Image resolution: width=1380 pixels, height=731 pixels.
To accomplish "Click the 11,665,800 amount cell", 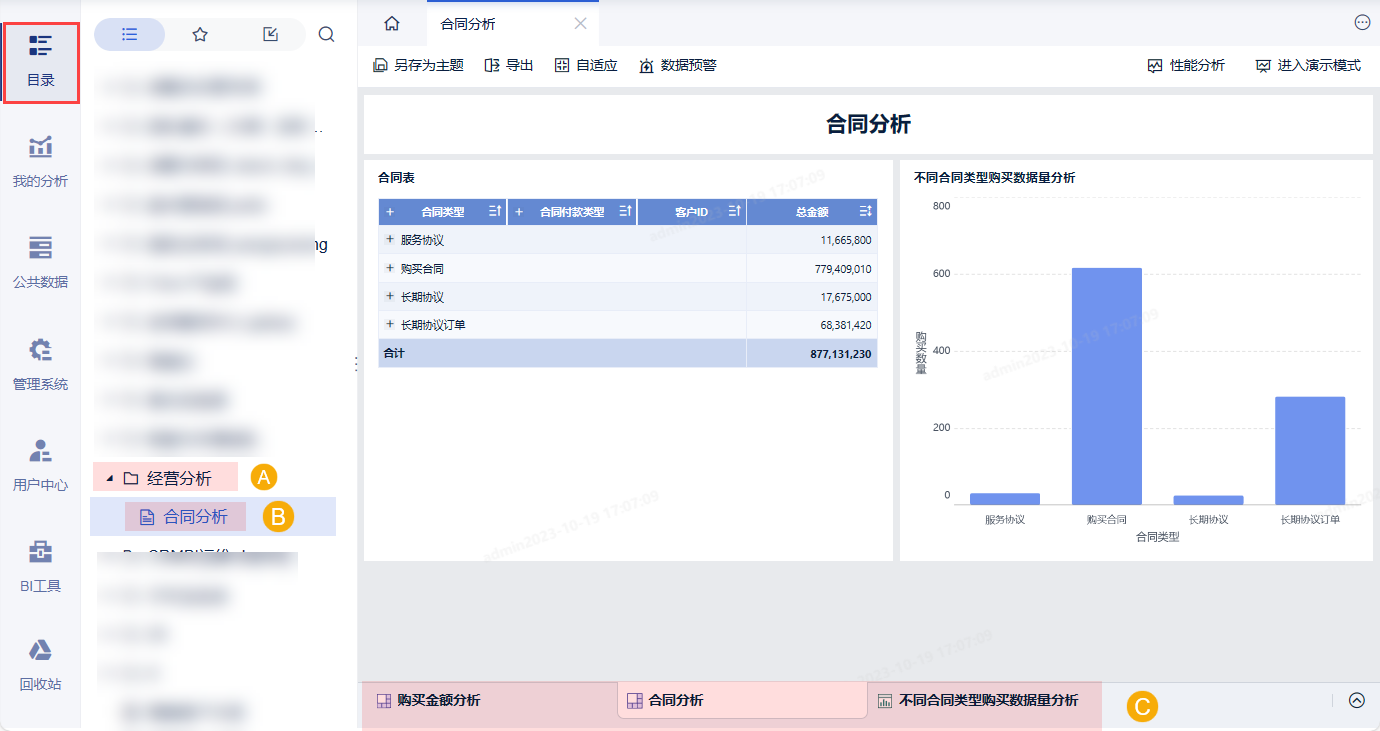I will [812, 240].
